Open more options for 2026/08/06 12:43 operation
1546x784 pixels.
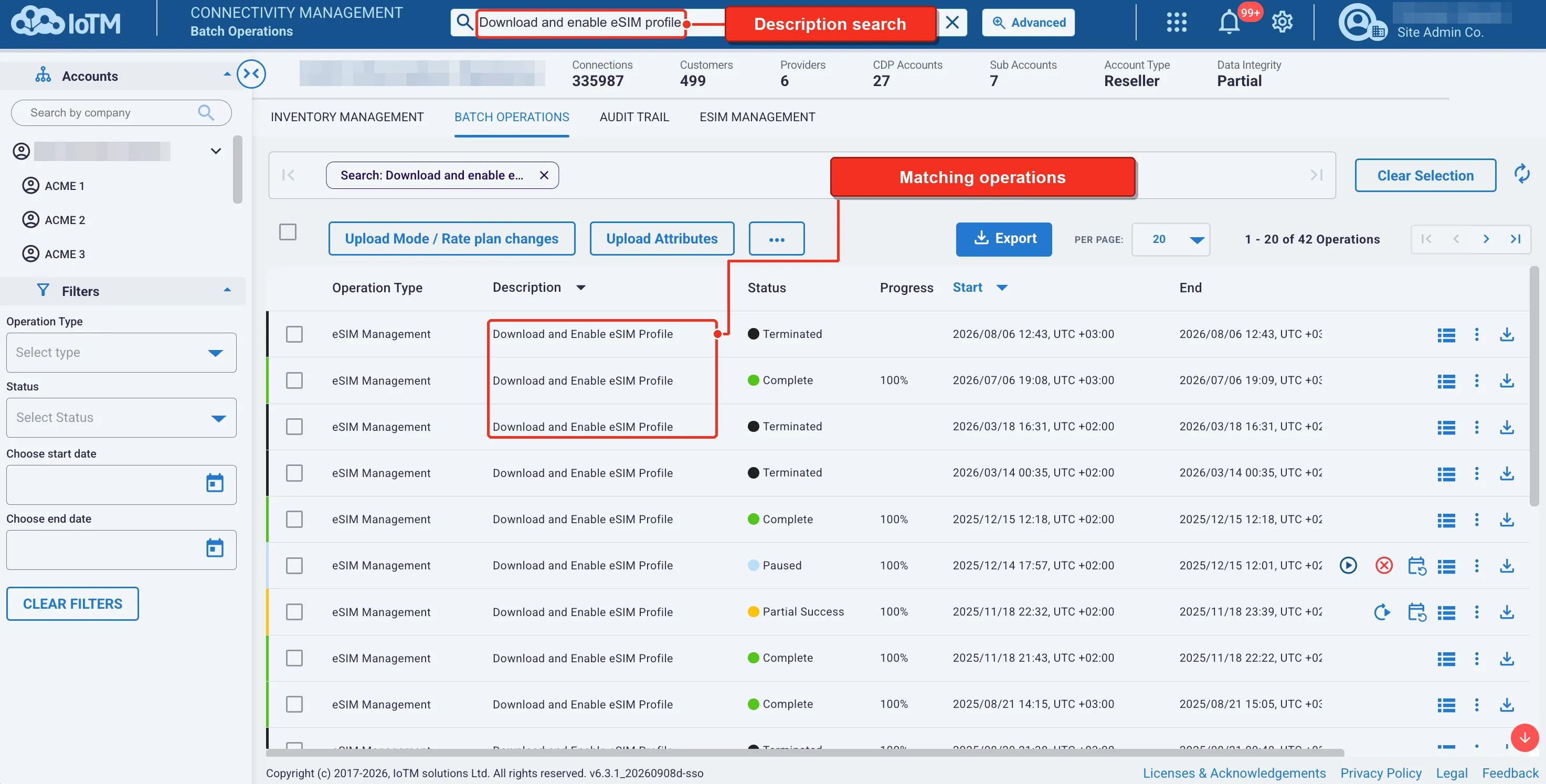pos(1477,334)
